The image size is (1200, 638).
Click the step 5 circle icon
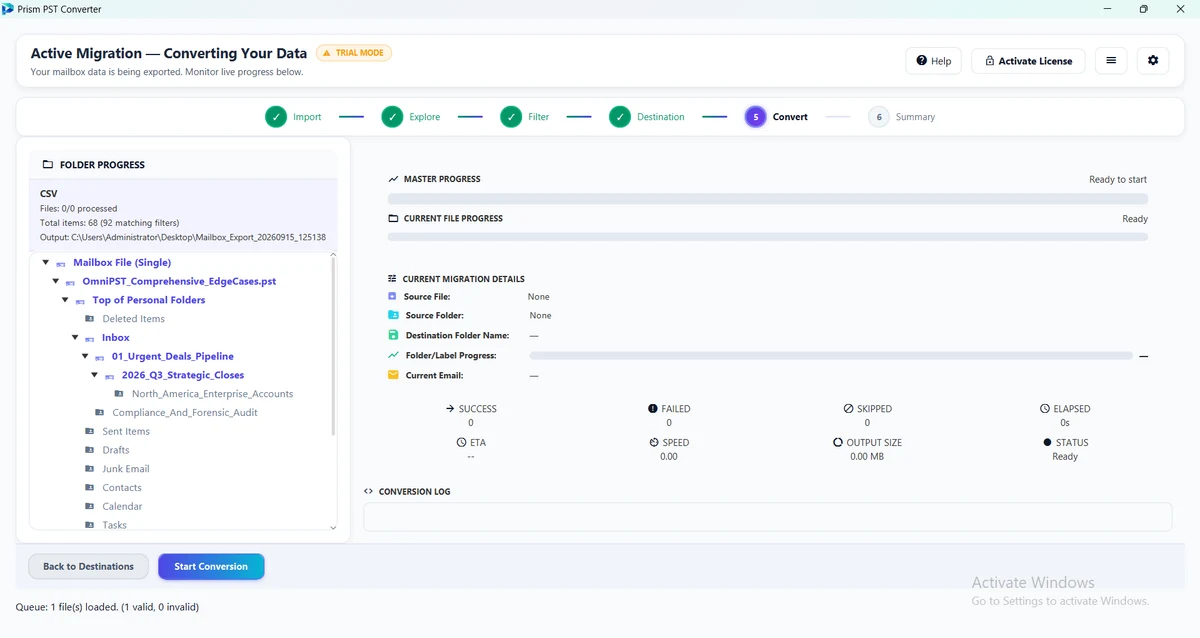point(756,117)
